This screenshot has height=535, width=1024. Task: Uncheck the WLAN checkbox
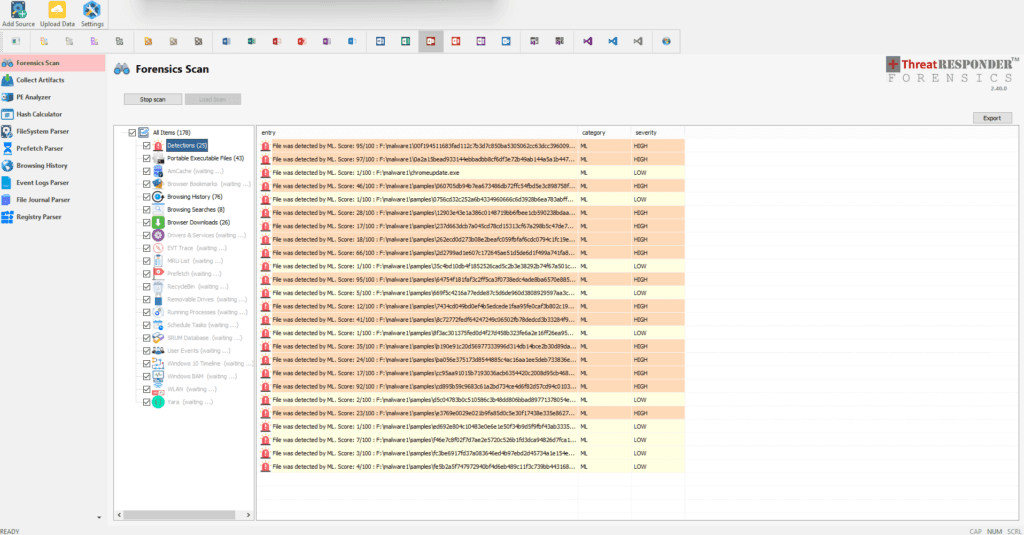click(146, 389)
